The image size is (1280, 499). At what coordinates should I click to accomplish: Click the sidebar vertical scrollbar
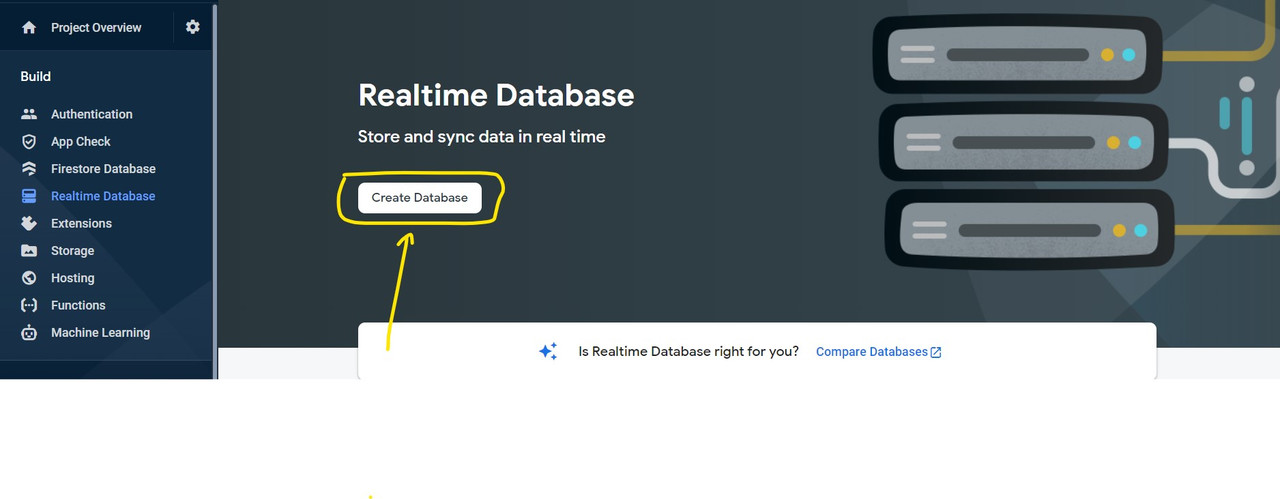point(214,190)
